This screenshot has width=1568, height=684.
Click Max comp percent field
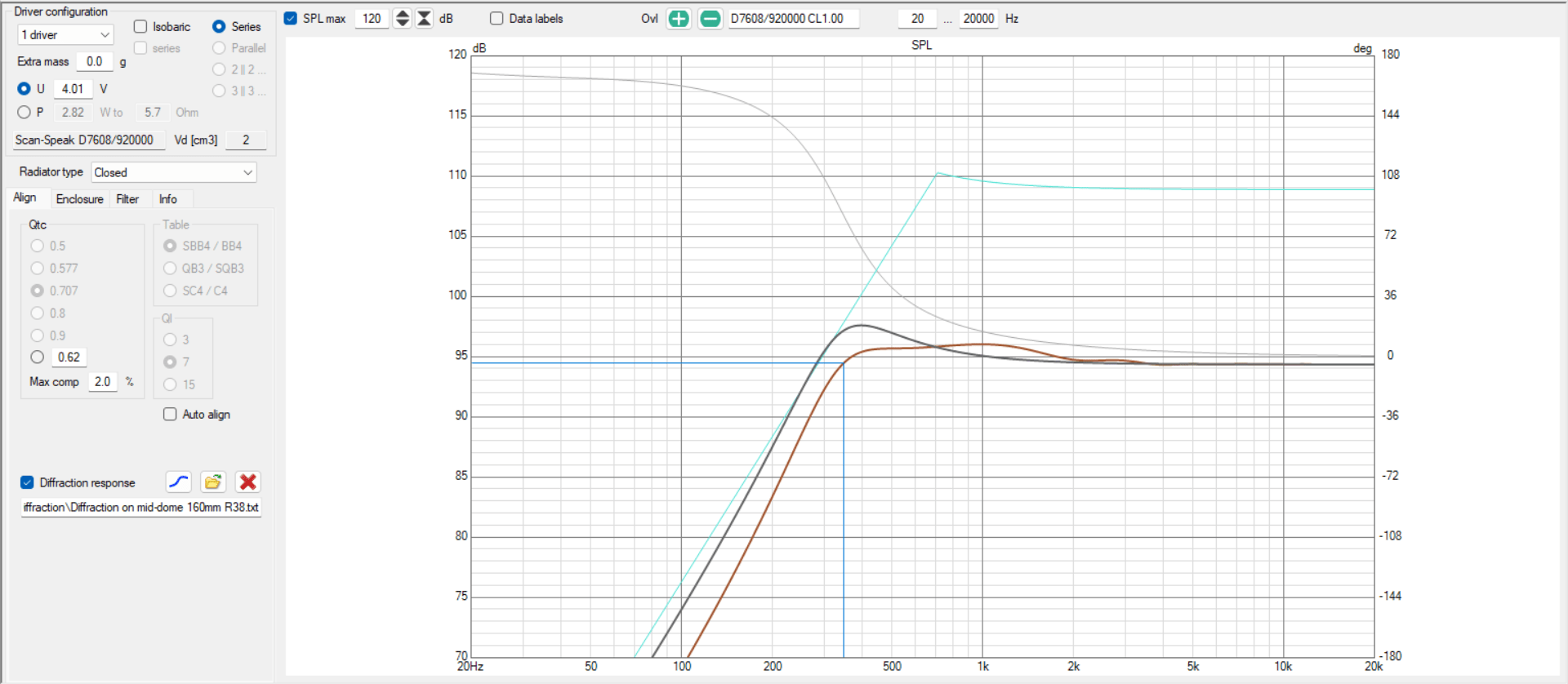pos(103,382)
